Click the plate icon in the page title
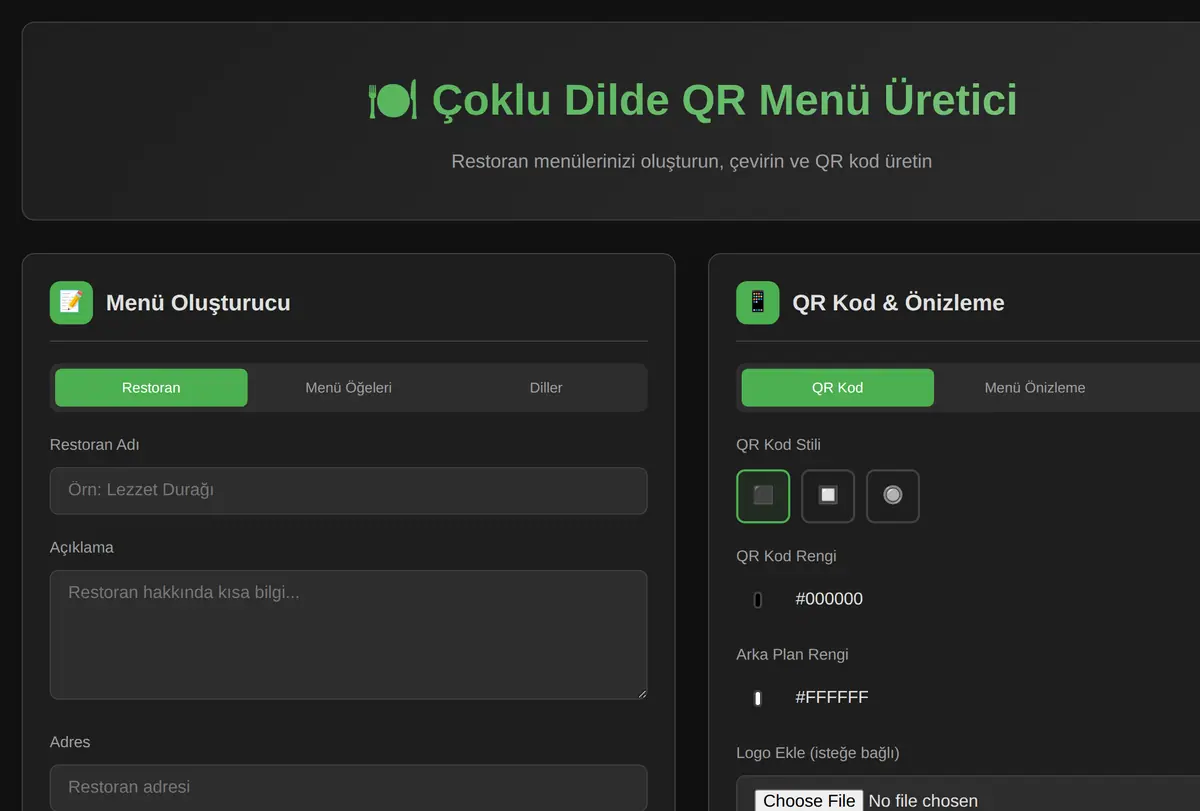Screen dimensions: 1200x811 pyautogui.click(x=393, y=100)
